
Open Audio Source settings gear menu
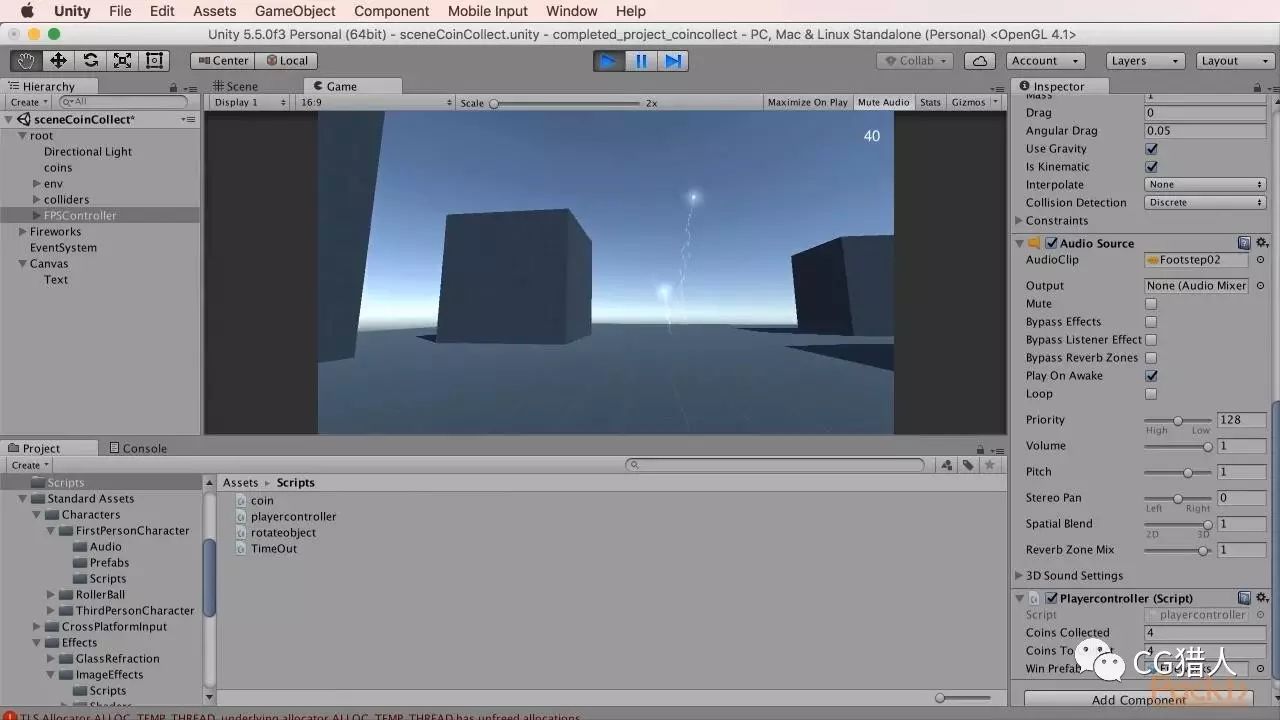[x=1262, y=243]
